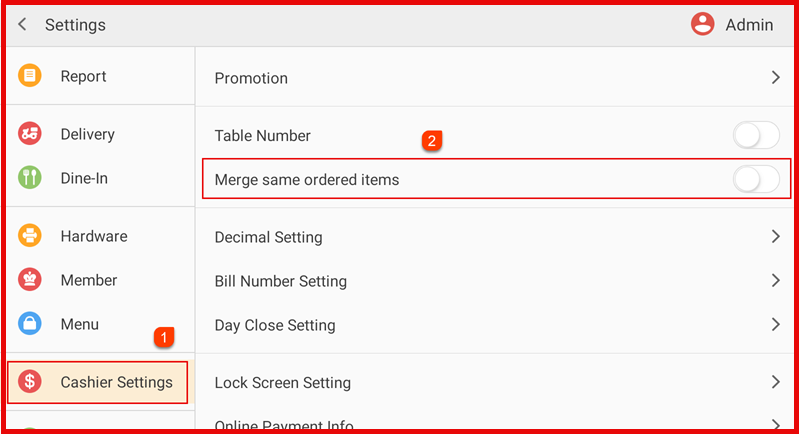This screenshot has width=799, height=434.
Task: Expand the Promotion chevron arrow
Action: [775, 78]
